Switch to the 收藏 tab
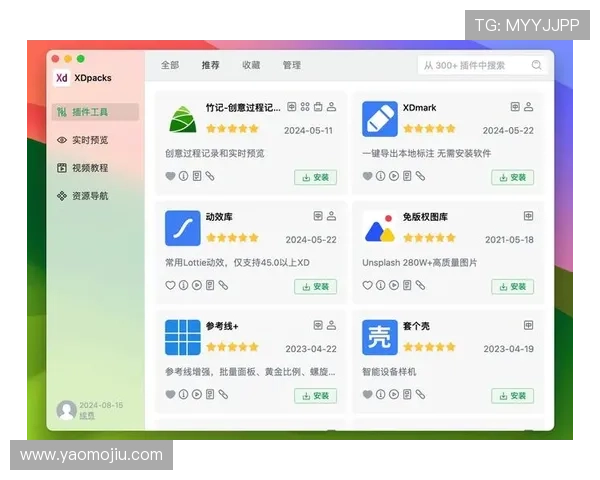 pyautogui.click(x=251, y=65)
